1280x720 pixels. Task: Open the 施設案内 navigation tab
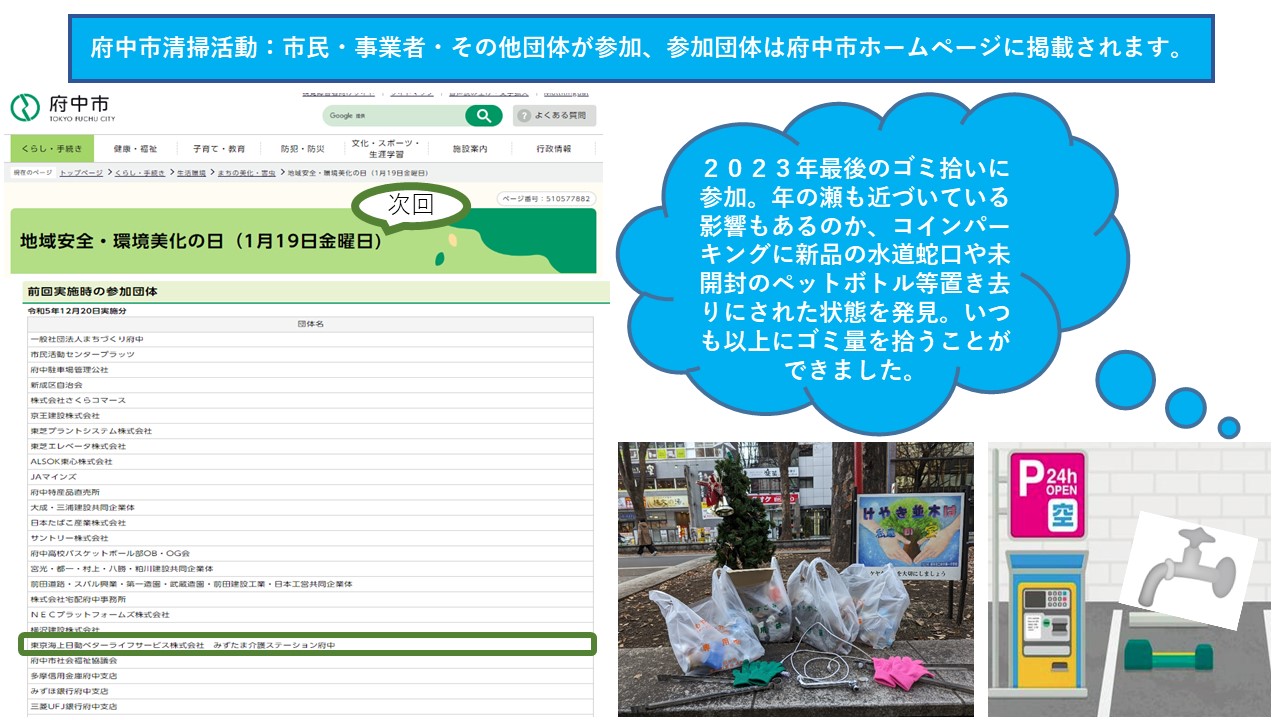470,149
